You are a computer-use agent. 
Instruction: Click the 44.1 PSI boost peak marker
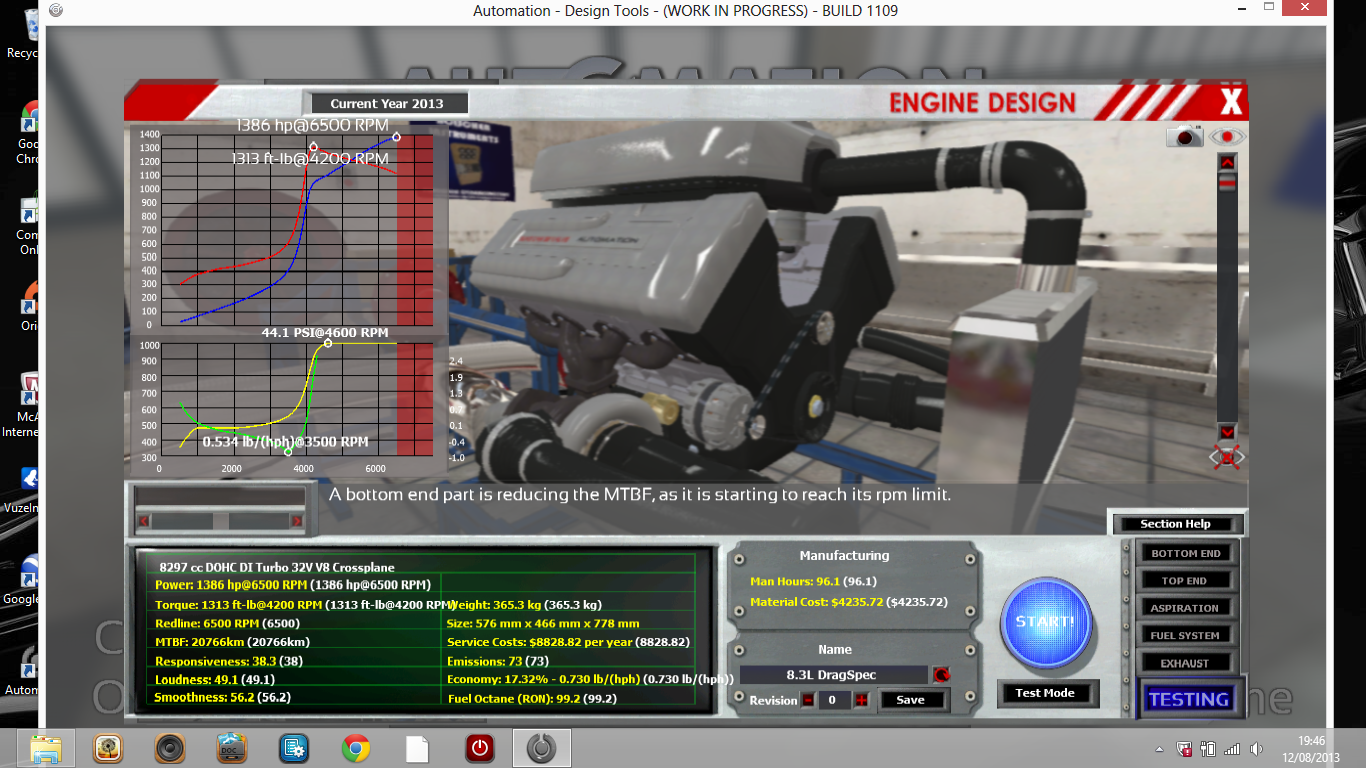click(x=328, y=343)
